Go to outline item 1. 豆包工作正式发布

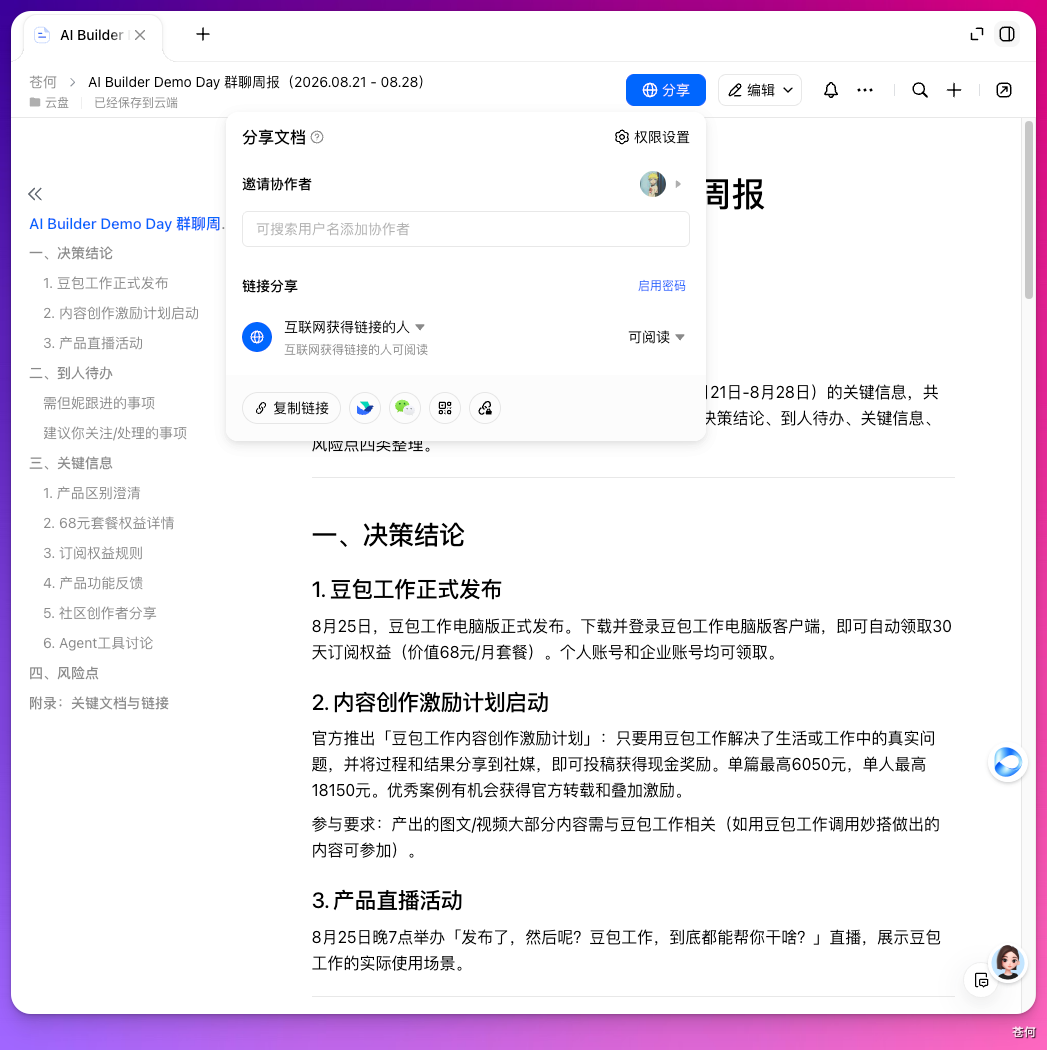pos(106,283)
